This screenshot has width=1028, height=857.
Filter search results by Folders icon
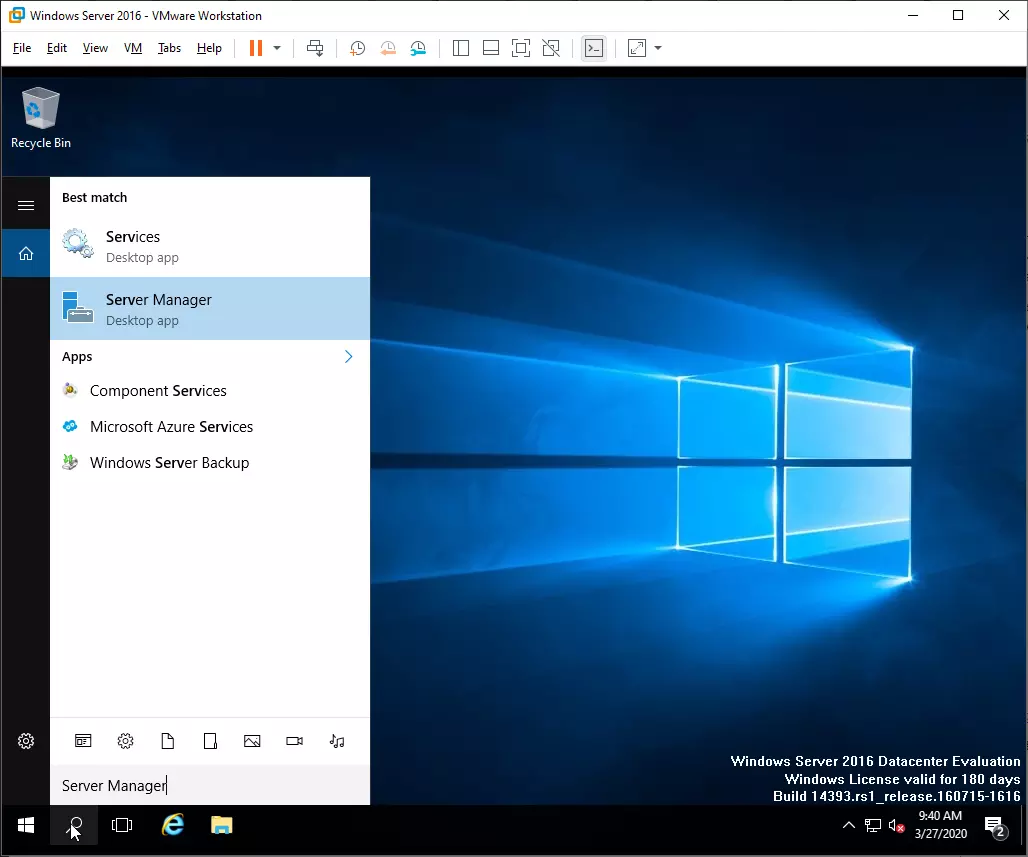(210, 741)
